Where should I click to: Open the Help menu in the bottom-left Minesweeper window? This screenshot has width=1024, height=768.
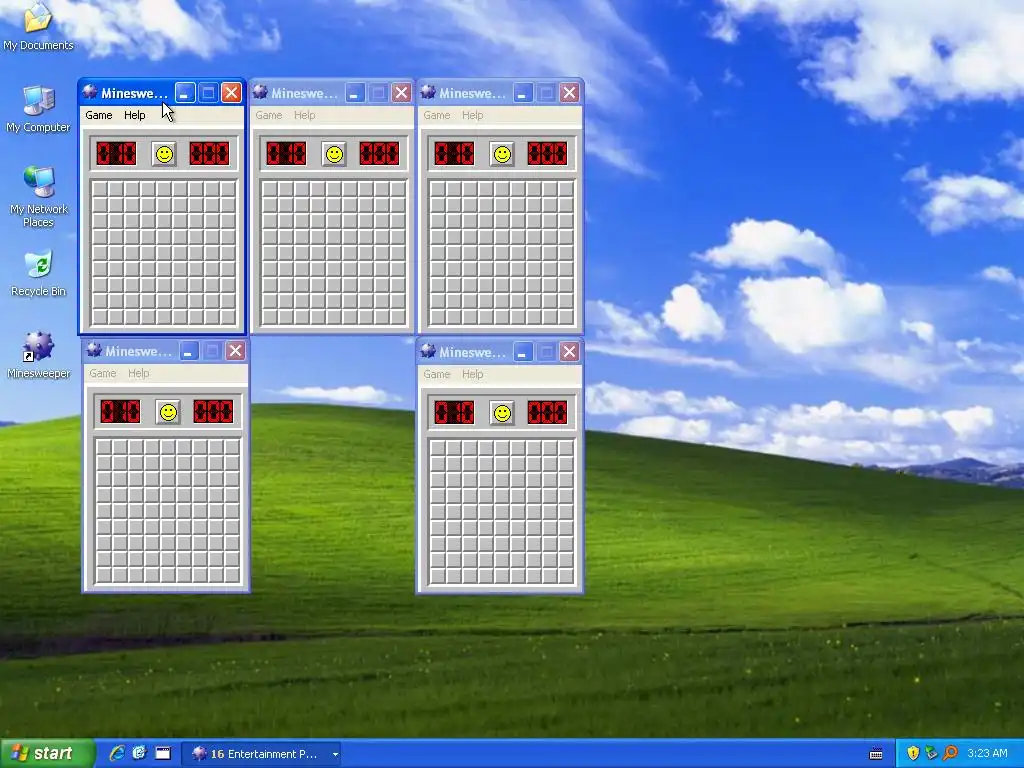click(138, 373)
